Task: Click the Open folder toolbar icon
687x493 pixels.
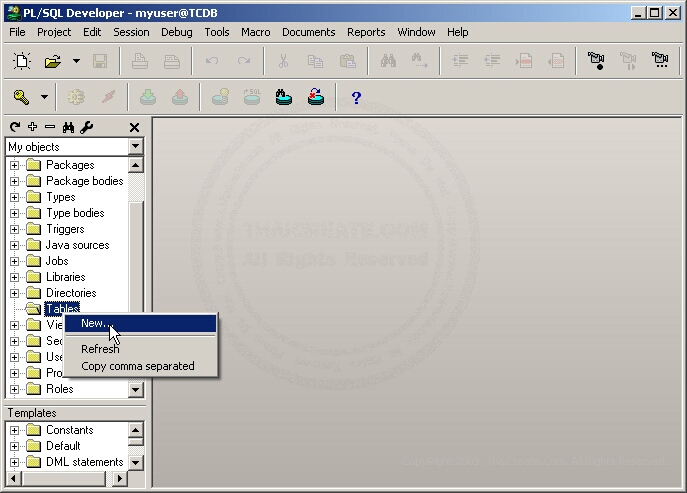Action: 52,62
